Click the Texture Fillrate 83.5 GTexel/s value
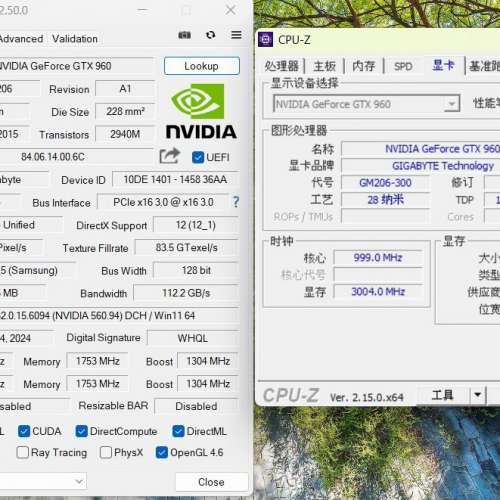The height and width of the screenshot is (500, 500). (x=187, y=248)
